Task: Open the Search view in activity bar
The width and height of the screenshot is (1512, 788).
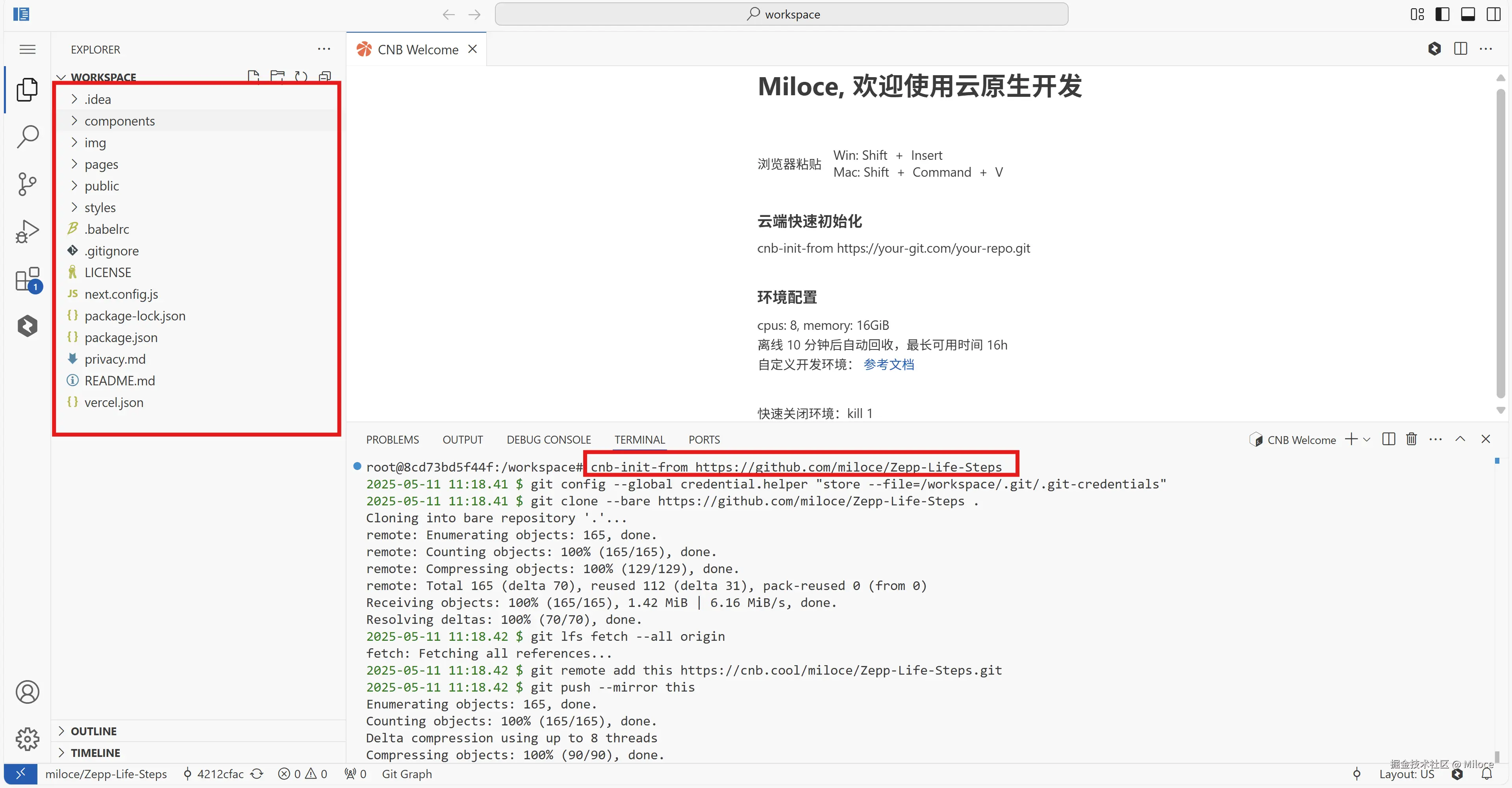Action: click(x=27, y=136)
